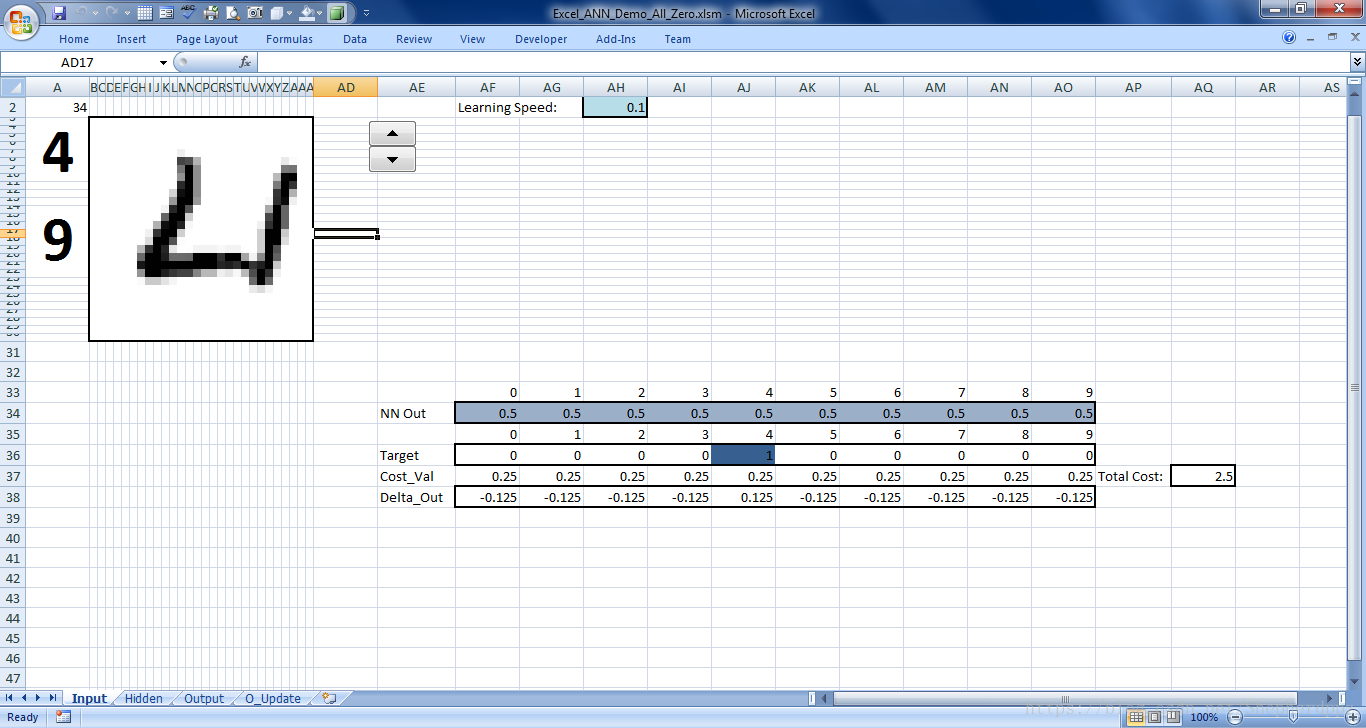Click the Save floppy disk icon
This screenshot has width=1366, height=728.
59,13
